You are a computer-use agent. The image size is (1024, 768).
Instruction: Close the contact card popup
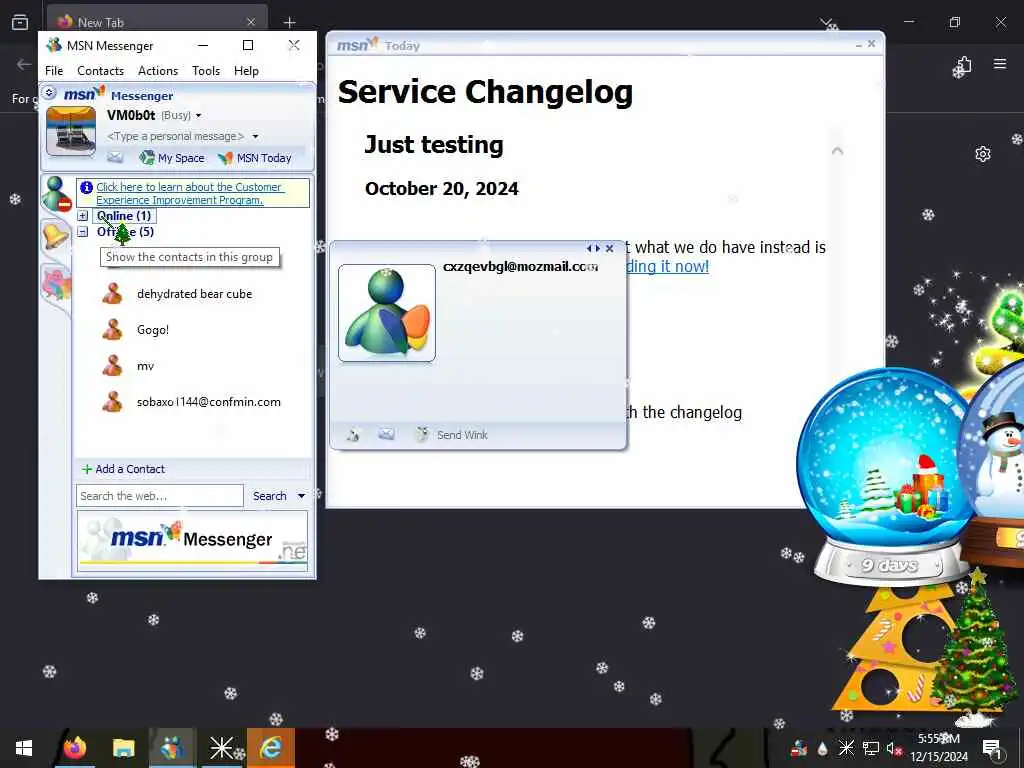click(x=609, y=249)
